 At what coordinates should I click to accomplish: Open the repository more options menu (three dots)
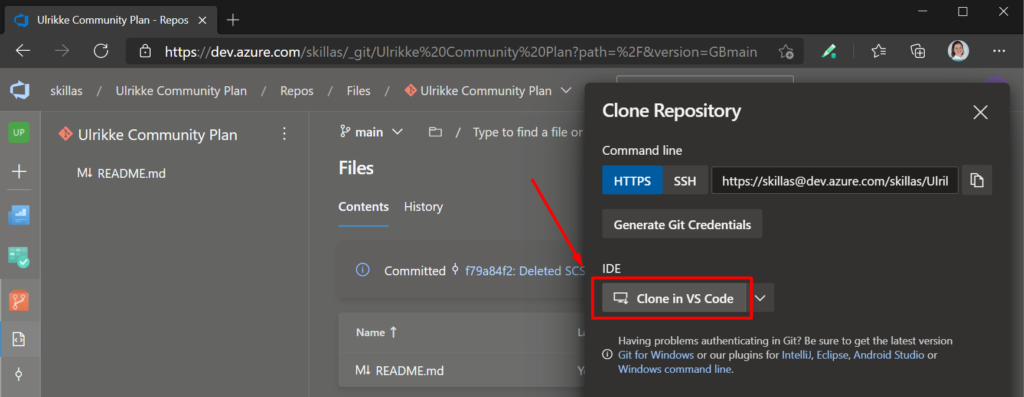pyautogui.click(x=284, y=134)
